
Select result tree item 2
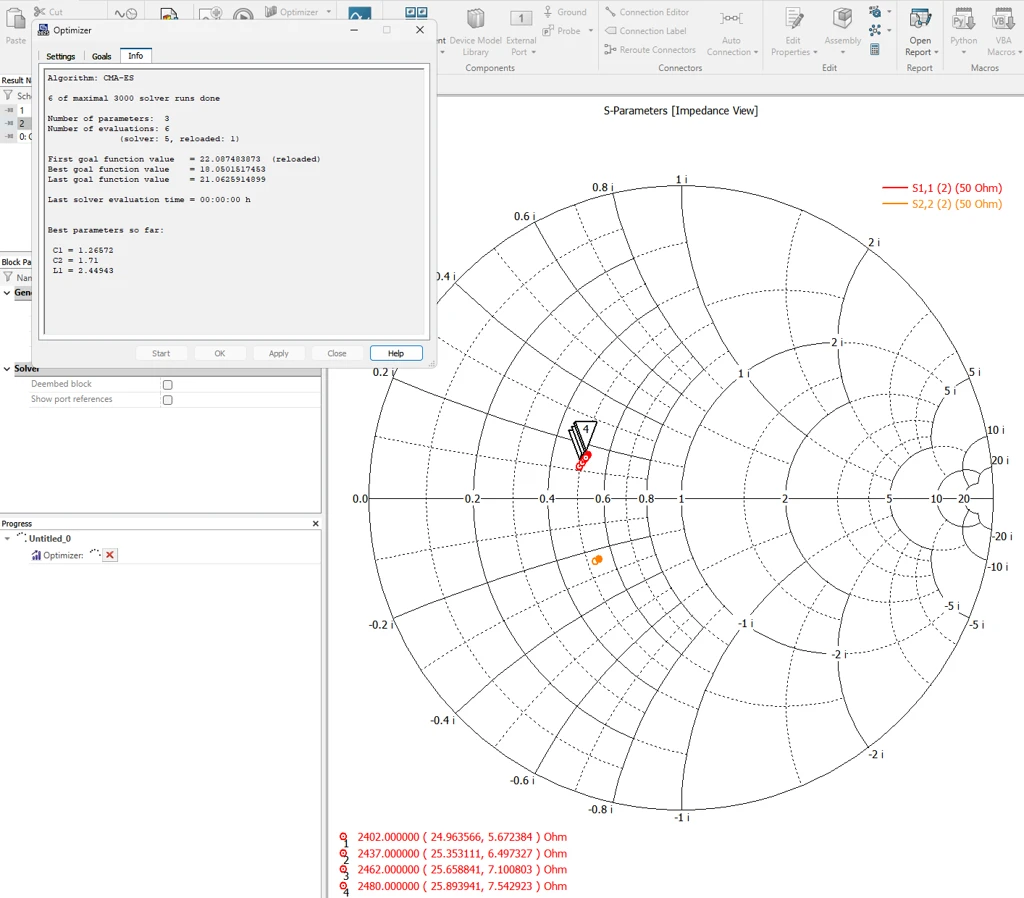pos(22,123)
